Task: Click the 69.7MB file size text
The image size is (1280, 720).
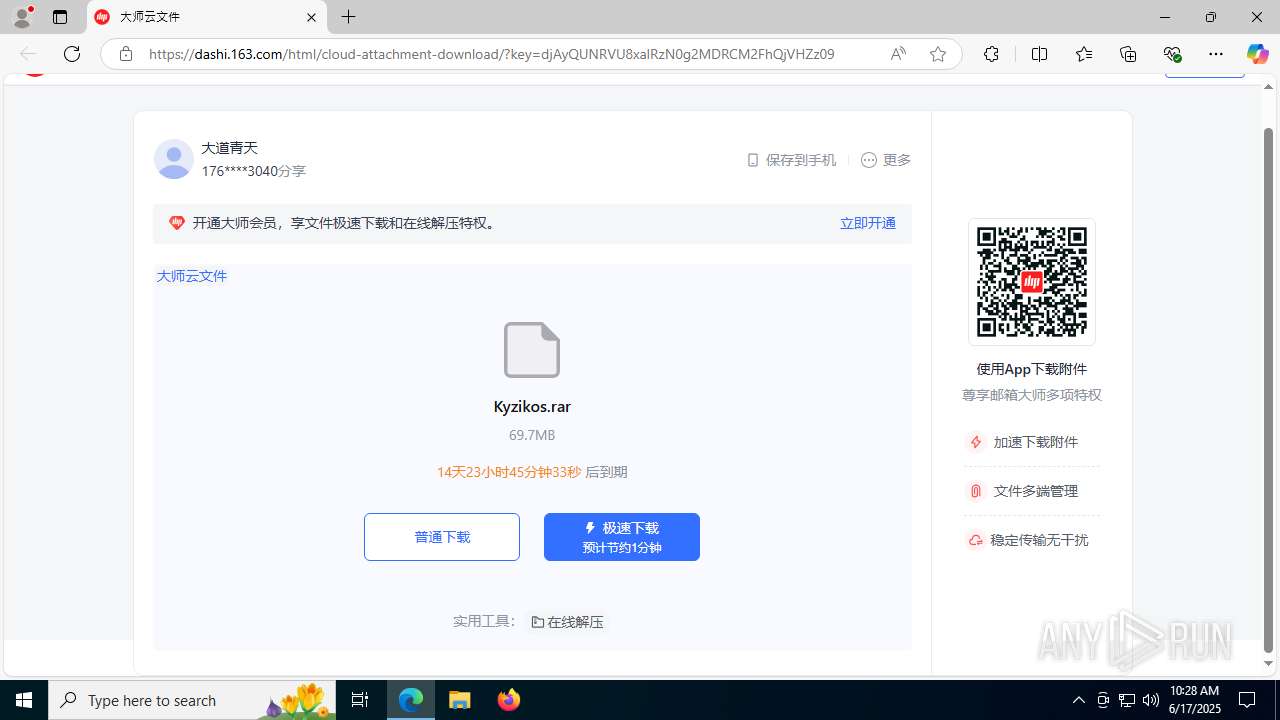Action: pyautogui.click(x=532, y=435)
